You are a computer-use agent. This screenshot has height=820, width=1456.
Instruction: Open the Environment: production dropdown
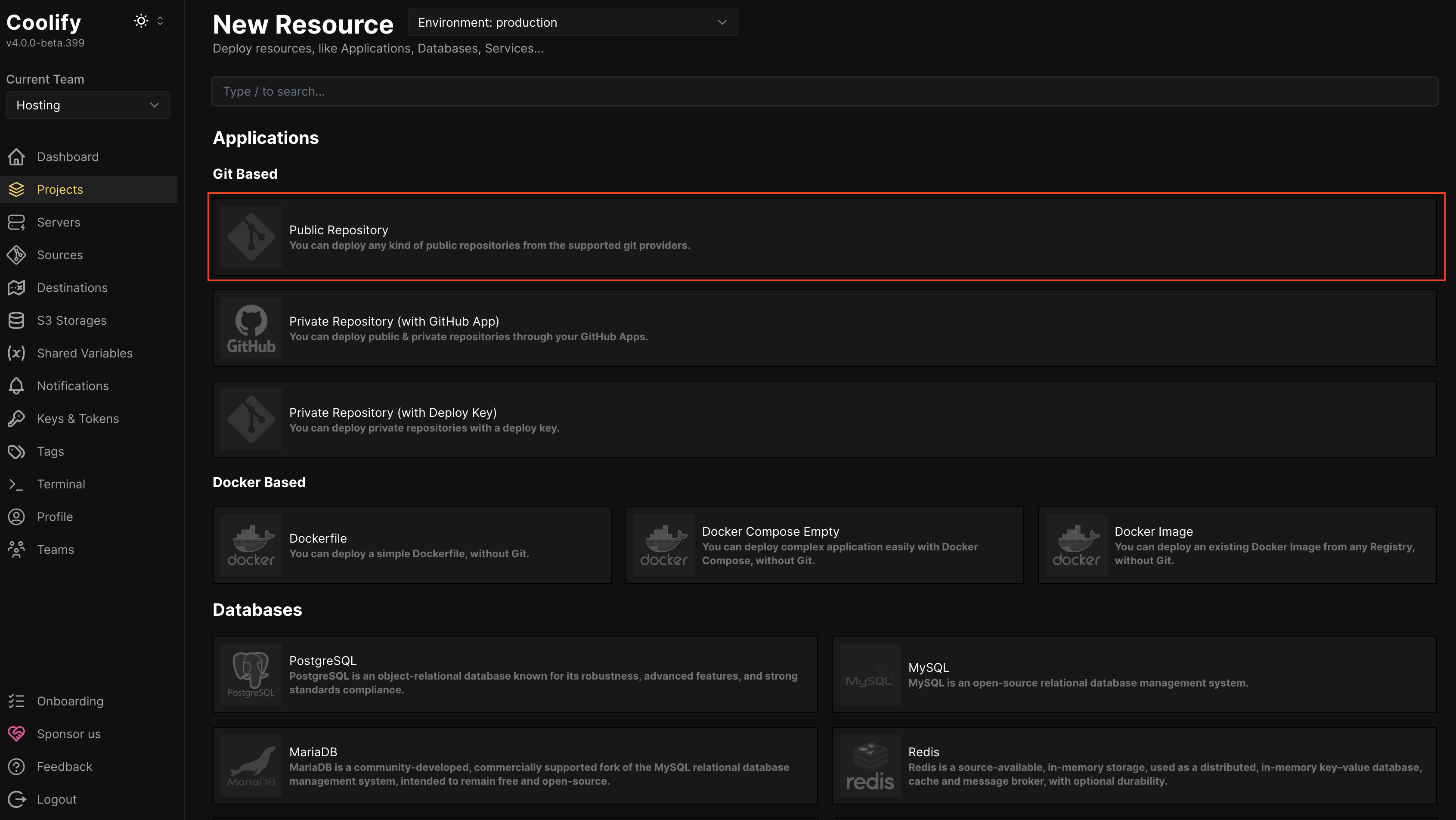point(572,23)
